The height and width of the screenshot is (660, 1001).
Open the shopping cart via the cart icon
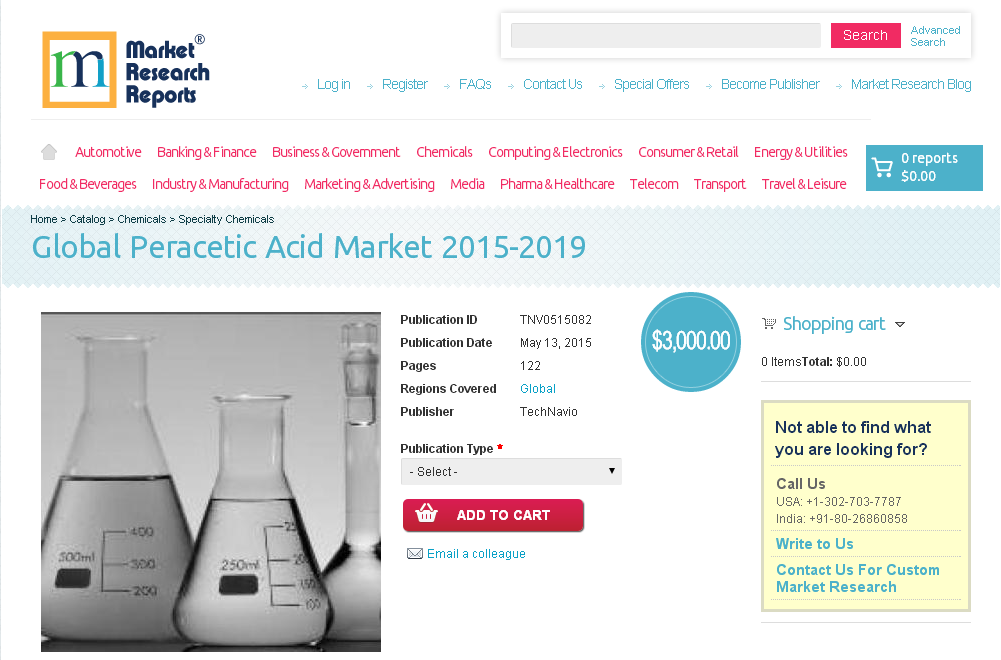884,167
